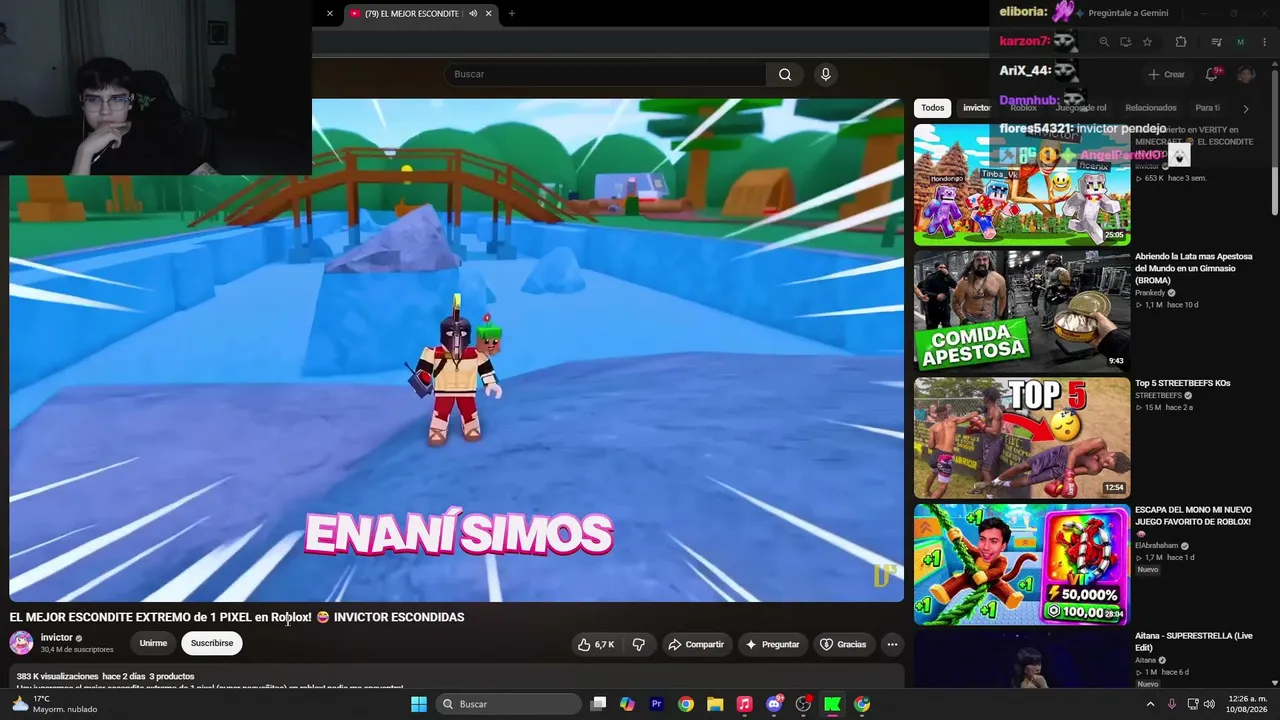Start voice search with the microphone icon
The height and width of the screenshot is (720, 1280).
[x=825, y=74]
